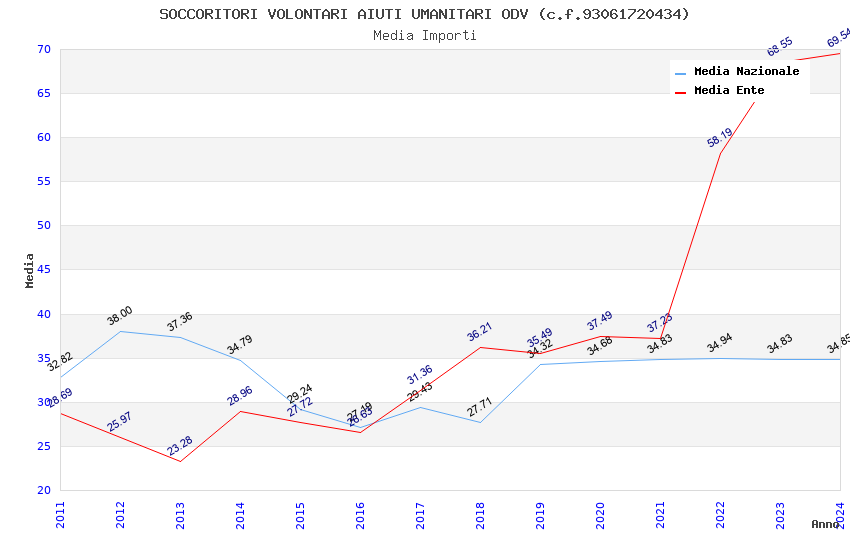Click the 58.19 data label for 2022
This screenshot has width=850, height=550.
(x=719, y=138)
